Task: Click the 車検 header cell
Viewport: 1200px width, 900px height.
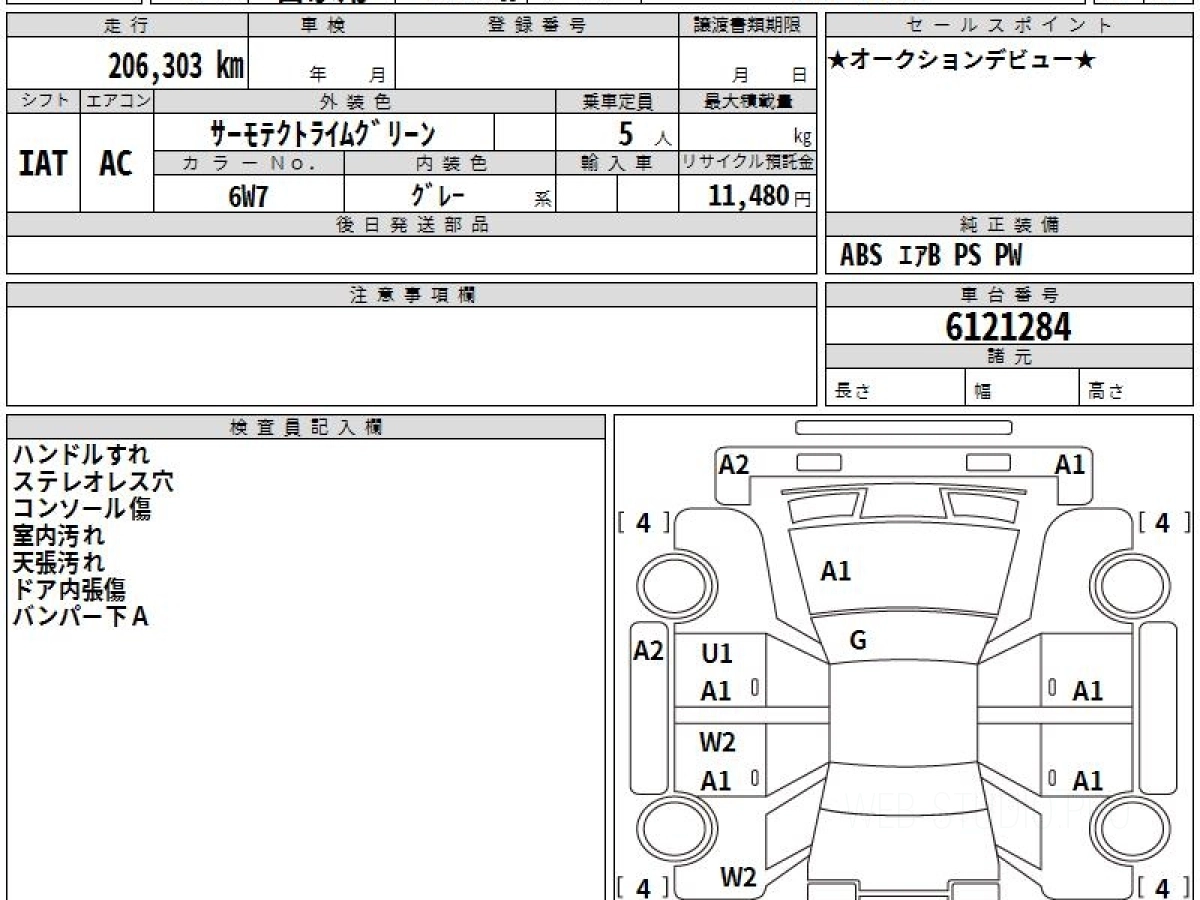Action: (x=321, y=26)
